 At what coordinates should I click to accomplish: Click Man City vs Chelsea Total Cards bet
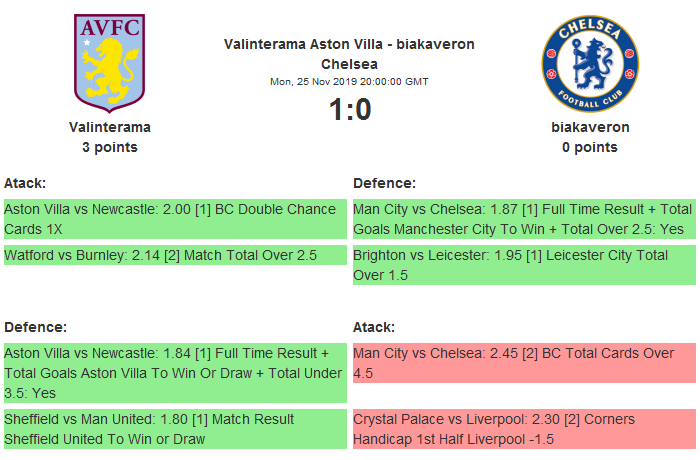pyautogui.click(x=523, y=363)
